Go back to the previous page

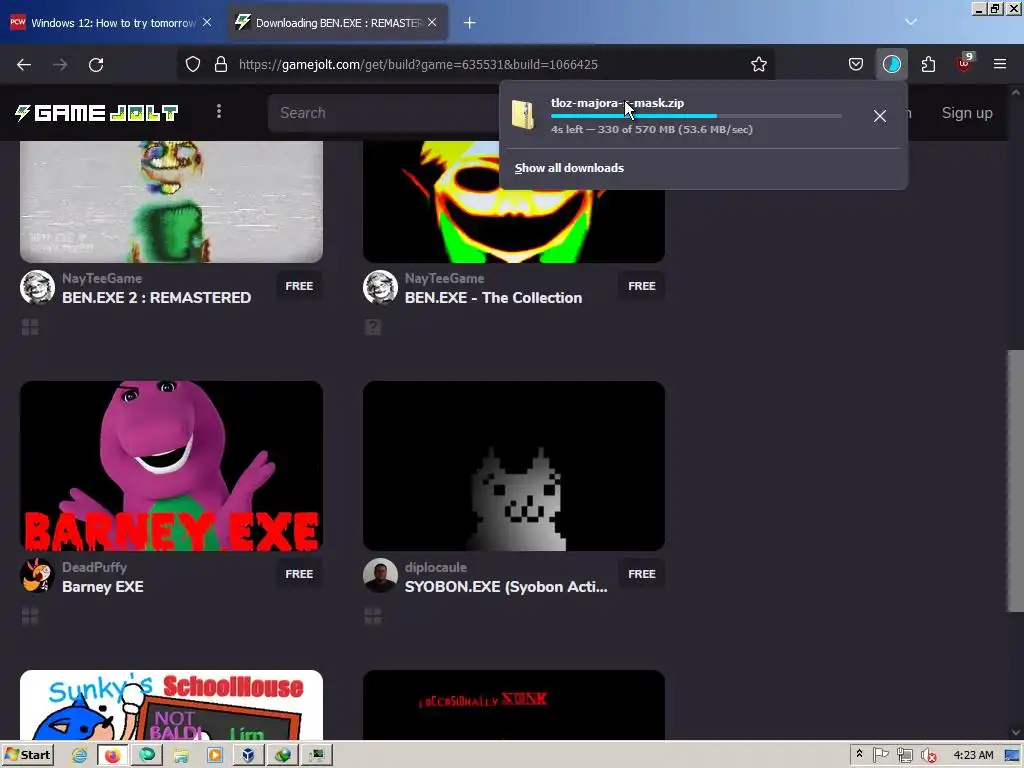[24, 65]
